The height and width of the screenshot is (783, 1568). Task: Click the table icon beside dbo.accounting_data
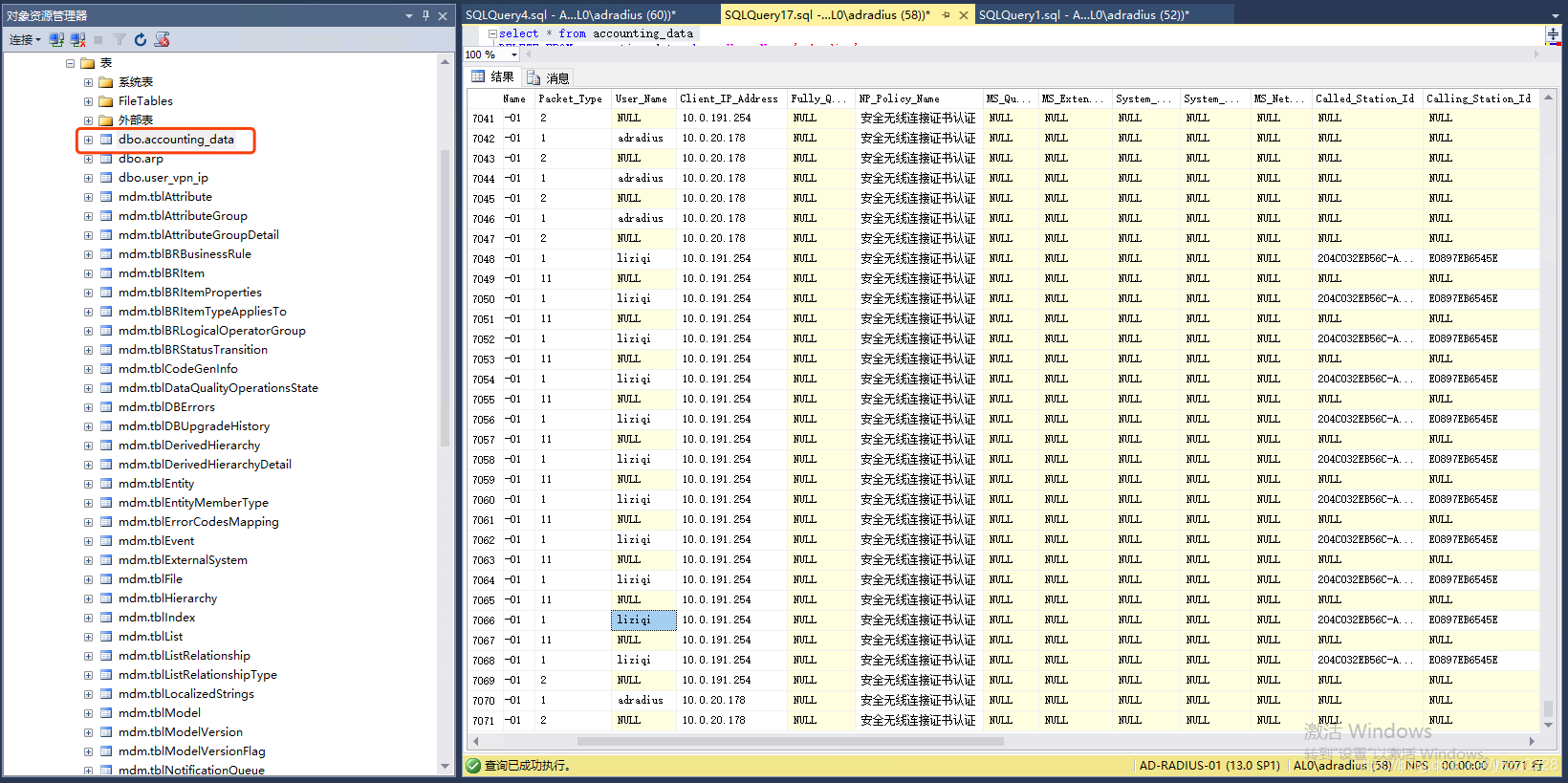coord(106,140)
